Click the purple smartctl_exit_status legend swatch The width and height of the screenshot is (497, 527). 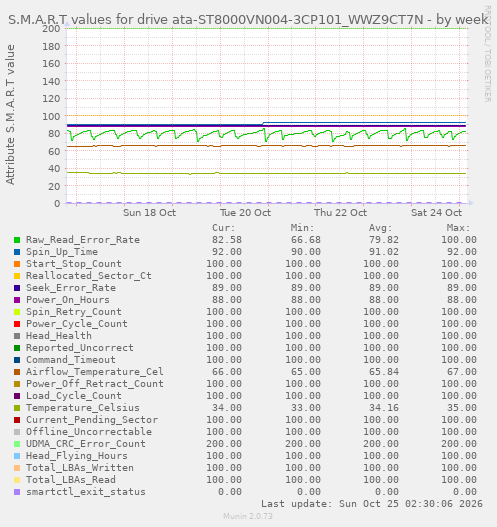point(17,492)
